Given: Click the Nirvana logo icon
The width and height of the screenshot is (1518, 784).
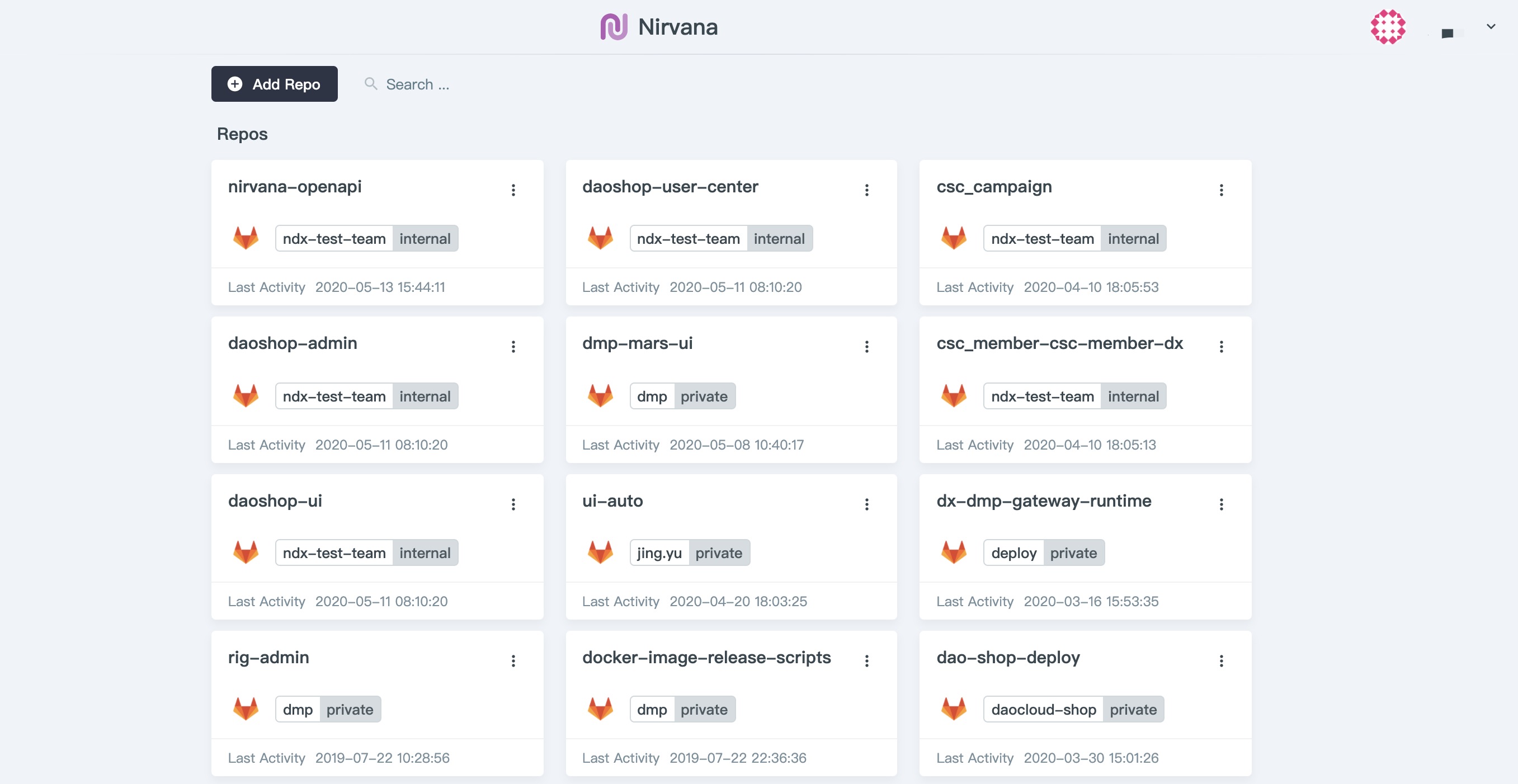Looking at the screenshot, I should pyautogui.click(x=613, y=27).
